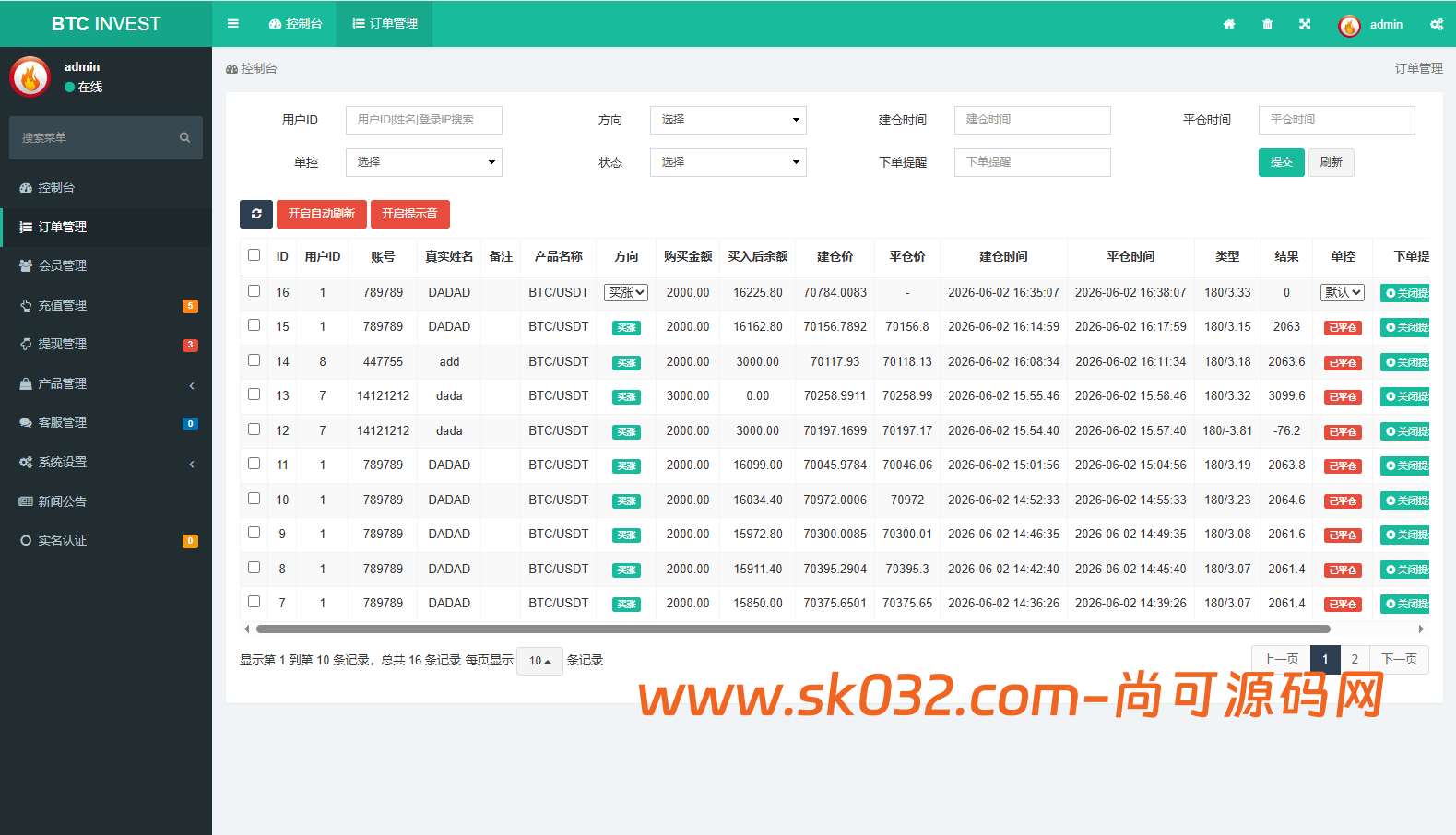1456x835 pixels.
Task: Click the sidebar admin flame avatar
Action: tap(30, 77)
